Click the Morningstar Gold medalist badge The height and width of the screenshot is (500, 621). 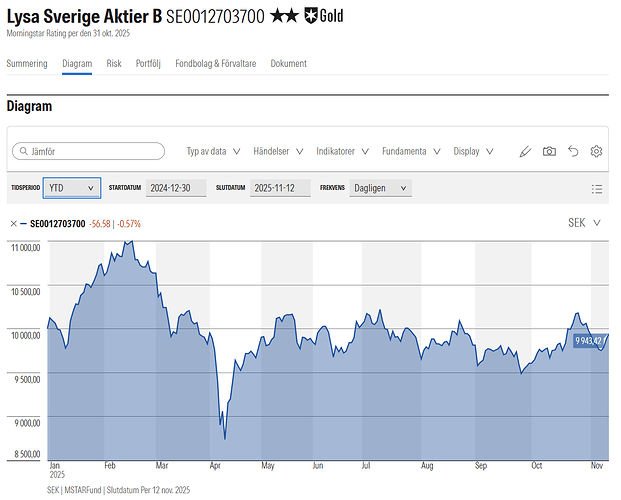click(325, 17)
